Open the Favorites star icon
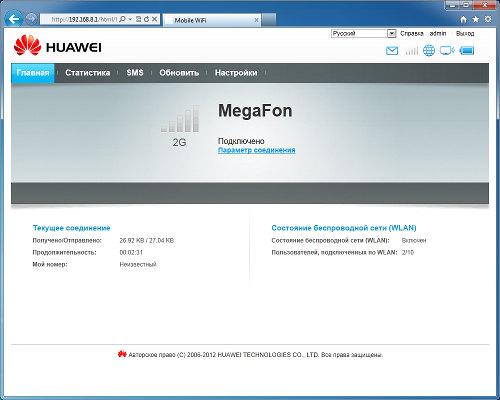500x400 pixels. click(476, 19)
